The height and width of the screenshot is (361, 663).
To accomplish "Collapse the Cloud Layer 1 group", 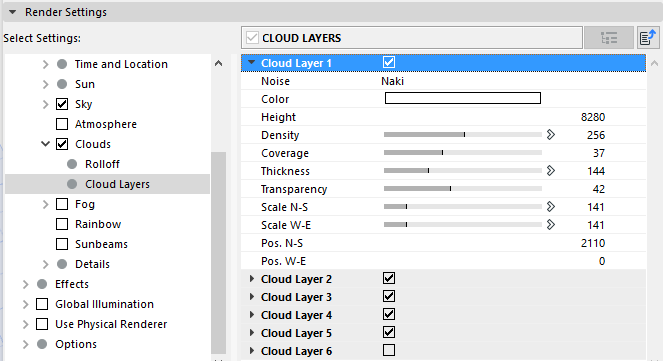I will point(252,63).
